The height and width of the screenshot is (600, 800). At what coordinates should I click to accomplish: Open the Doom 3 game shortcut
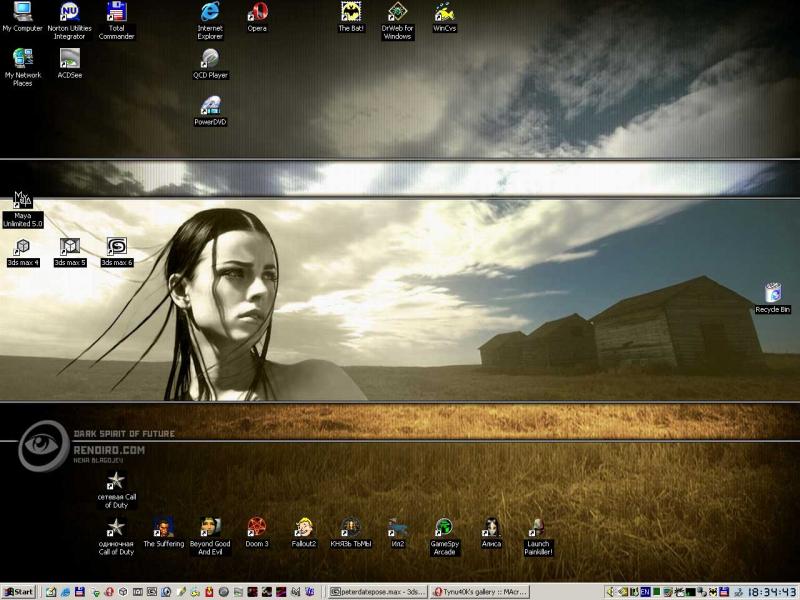coord(257,528)
